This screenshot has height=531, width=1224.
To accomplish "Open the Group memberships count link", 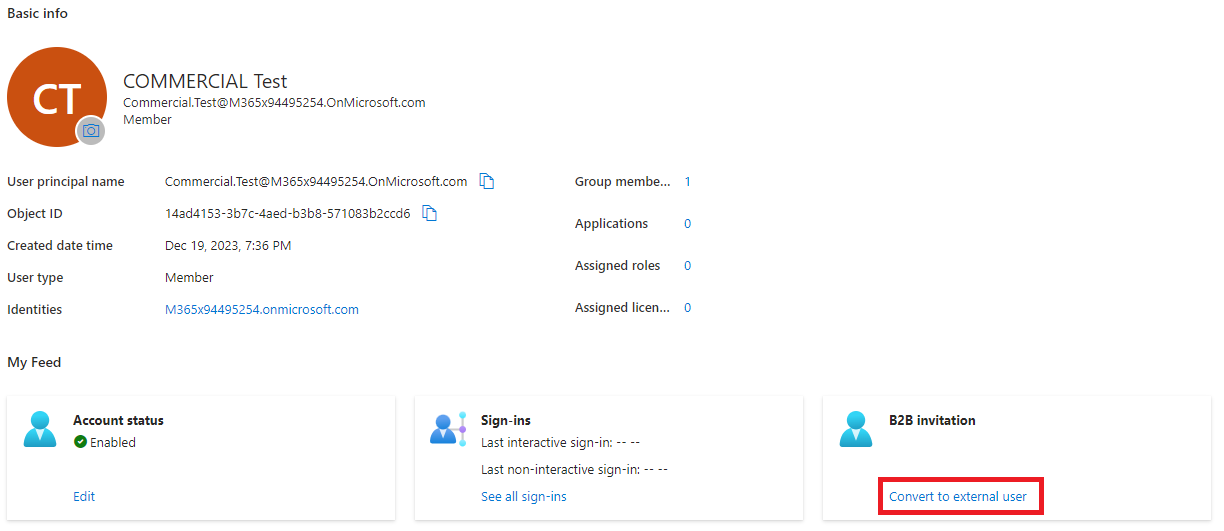I will pyautogui.click(x=687, y=182).
